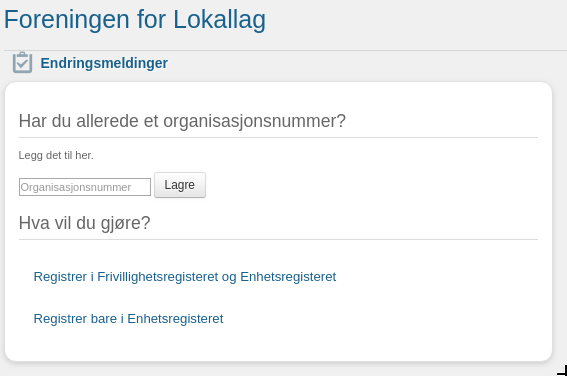Click the word 'Lokallag' in the page title

(219, 20)
